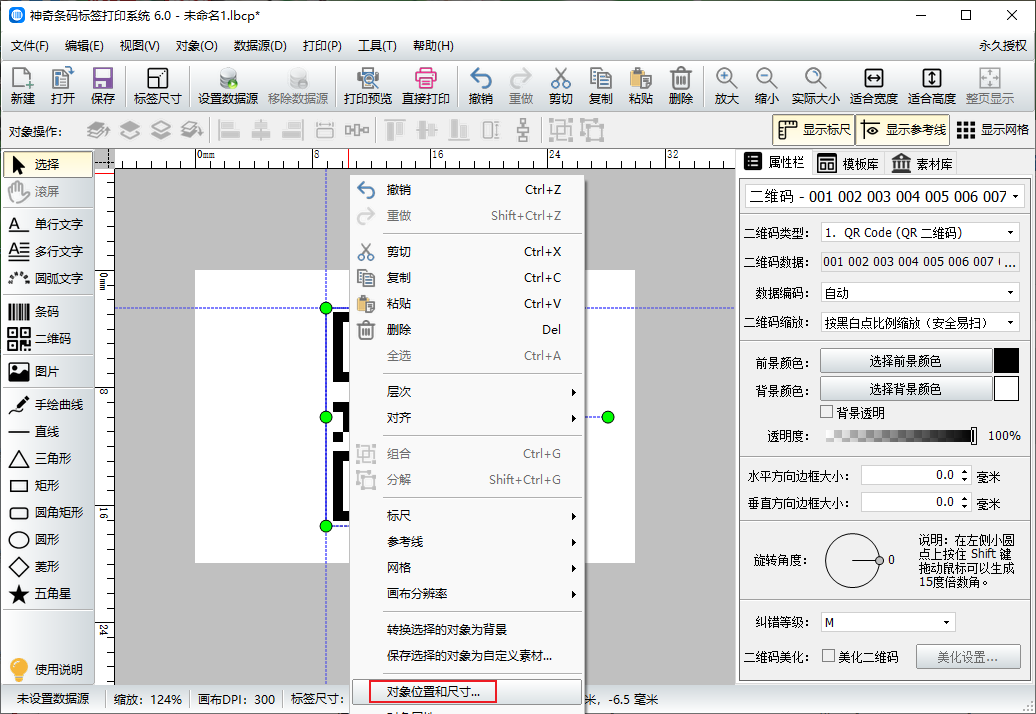Click the 删除 delete toolbar icon
The height and width of the screenshot is (714, 1036).
click(681, 86)
